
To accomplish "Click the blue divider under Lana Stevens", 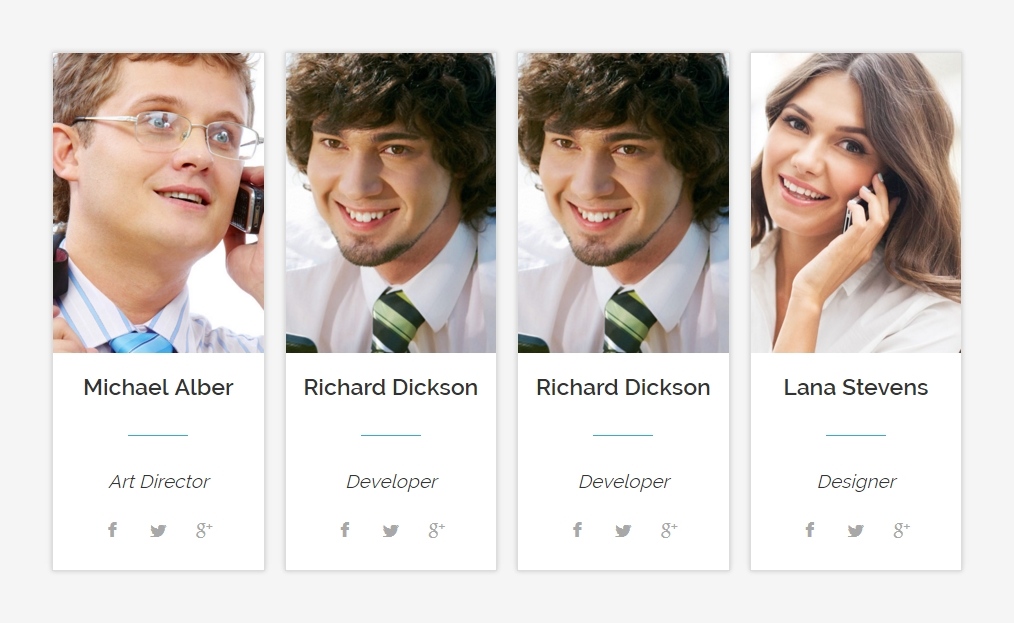I will click(856, 435).
